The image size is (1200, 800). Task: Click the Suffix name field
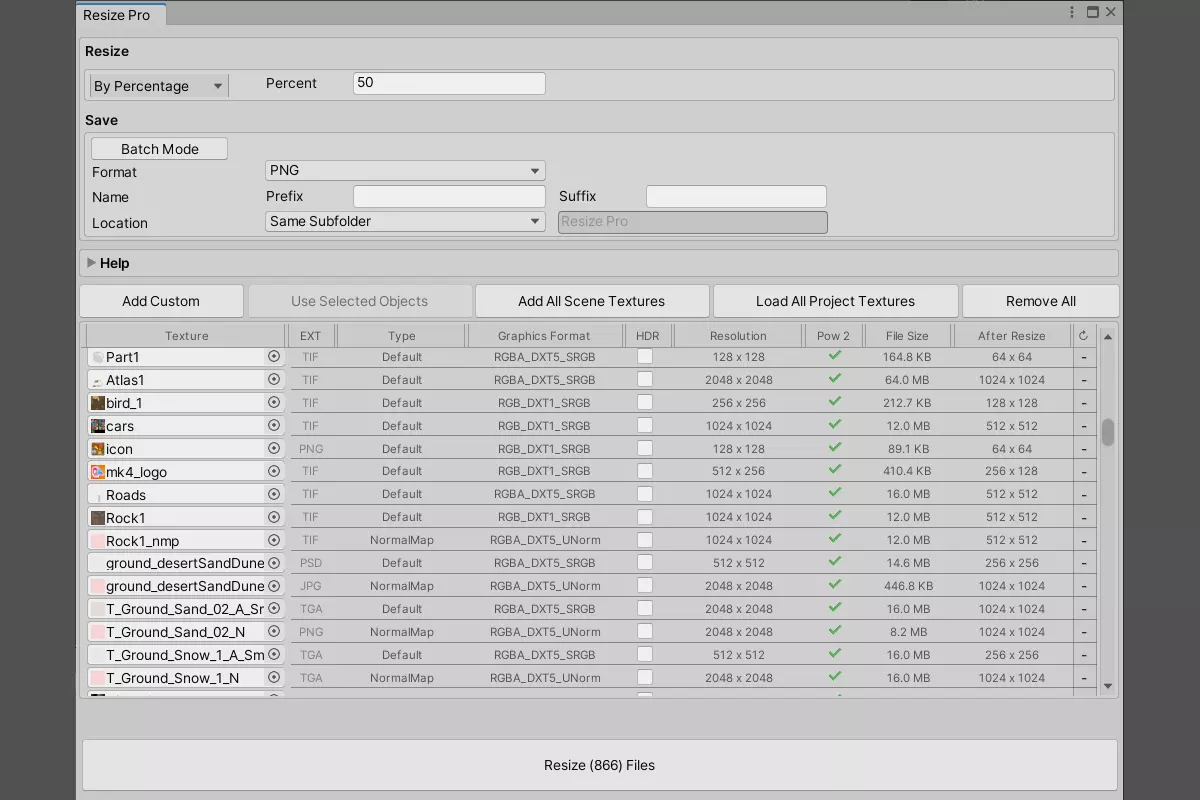[x=736, y=196]
